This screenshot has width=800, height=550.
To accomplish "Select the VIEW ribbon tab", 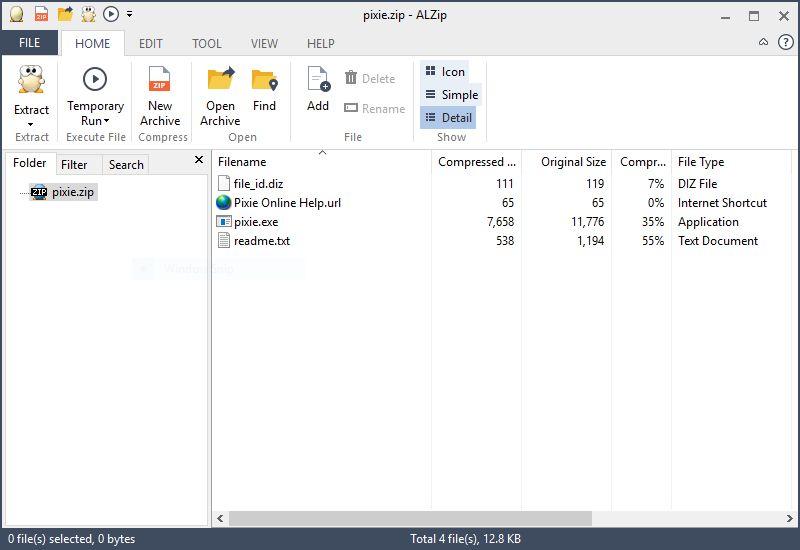I will 264,43.
